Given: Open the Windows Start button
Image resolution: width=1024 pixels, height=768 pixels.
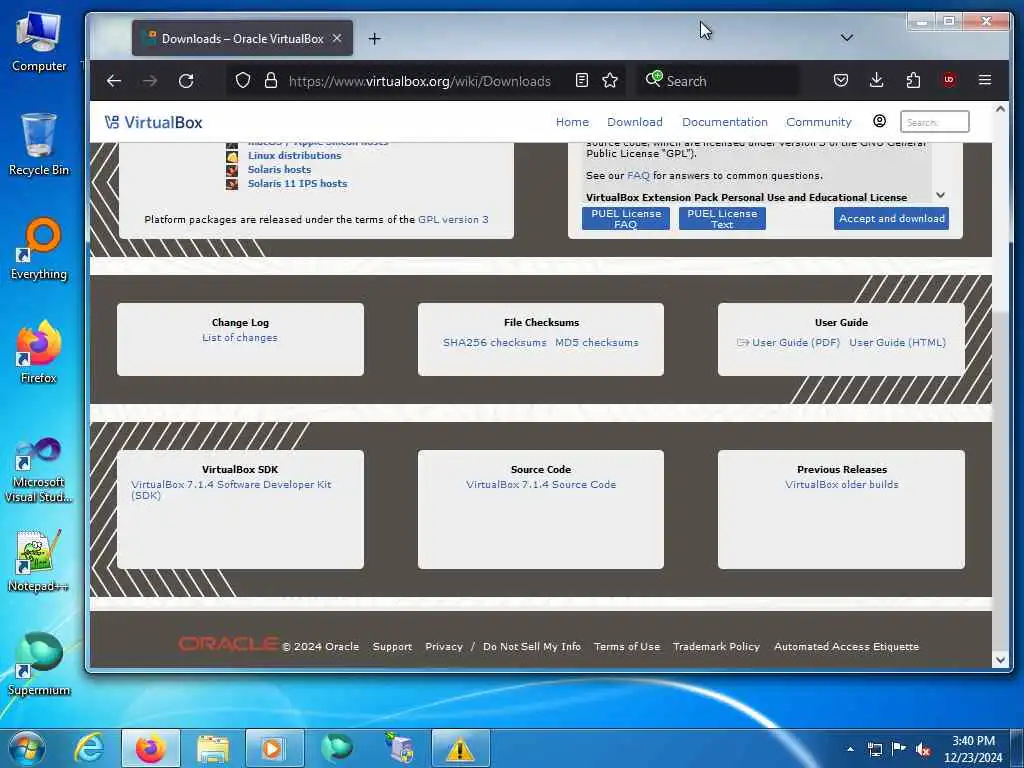Looking at the screenshot, I should point(27,748).
